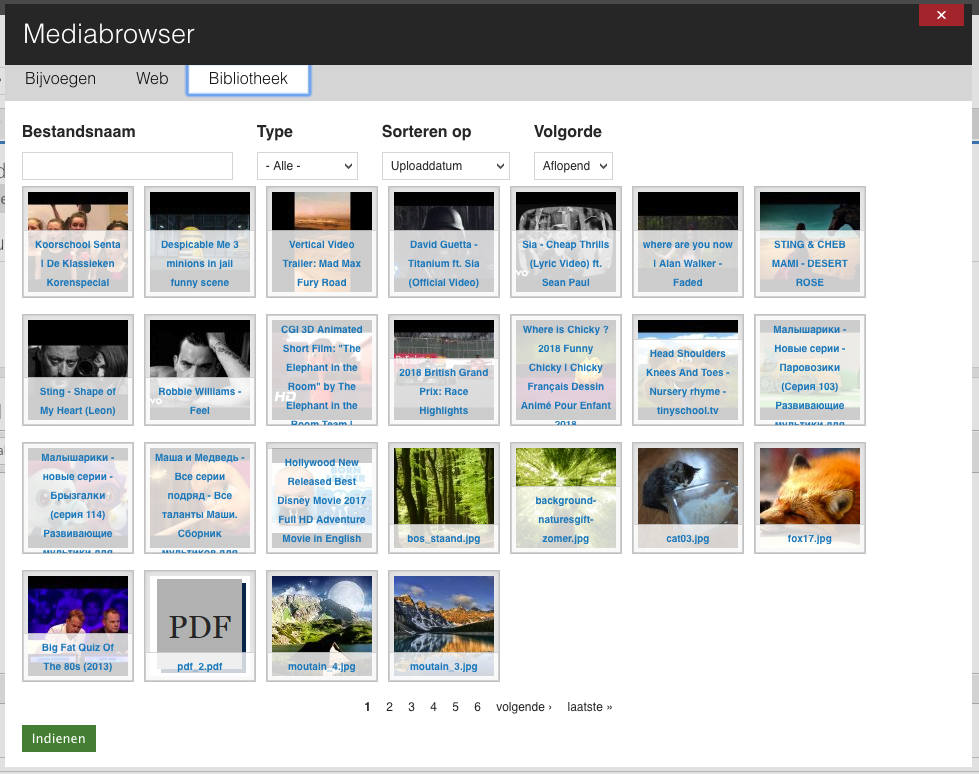The height and width of the screenshot is (774, 979).
Task: Select the bos_staand.jpg forest image
Action: click(x=443, y=497)
